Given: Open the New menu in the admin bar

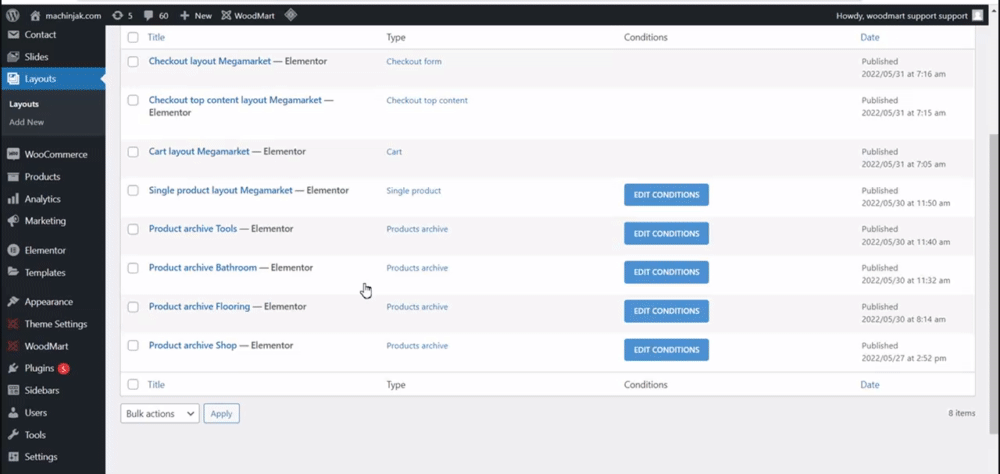Looking at the screenshot, I should 195,15.
